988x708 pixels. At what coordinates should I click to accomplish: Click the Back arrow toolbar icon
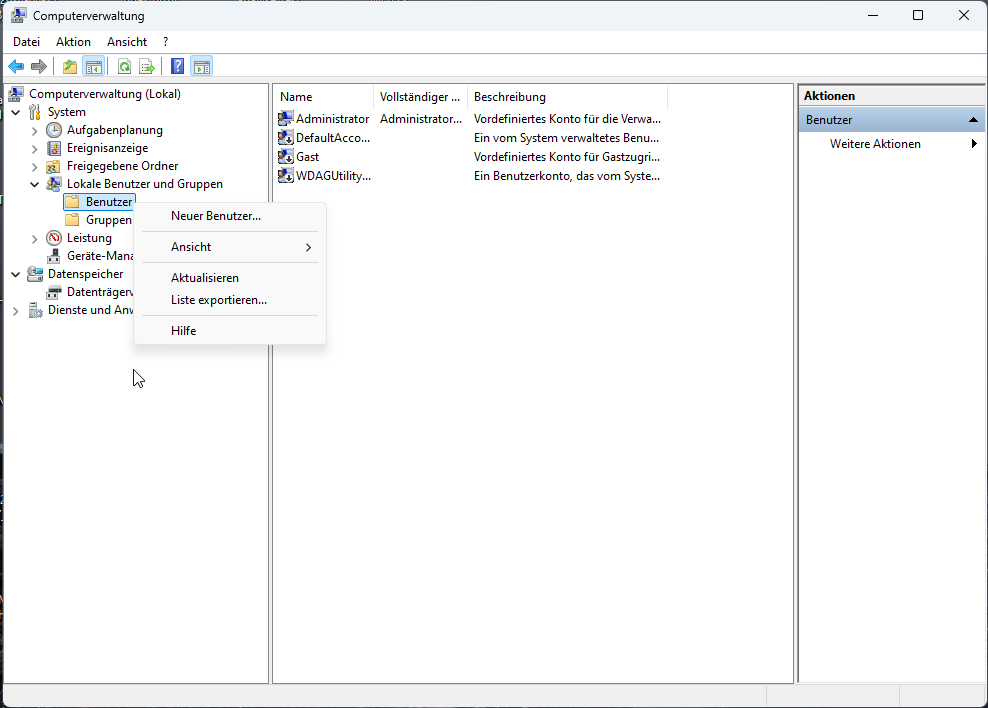16,66
